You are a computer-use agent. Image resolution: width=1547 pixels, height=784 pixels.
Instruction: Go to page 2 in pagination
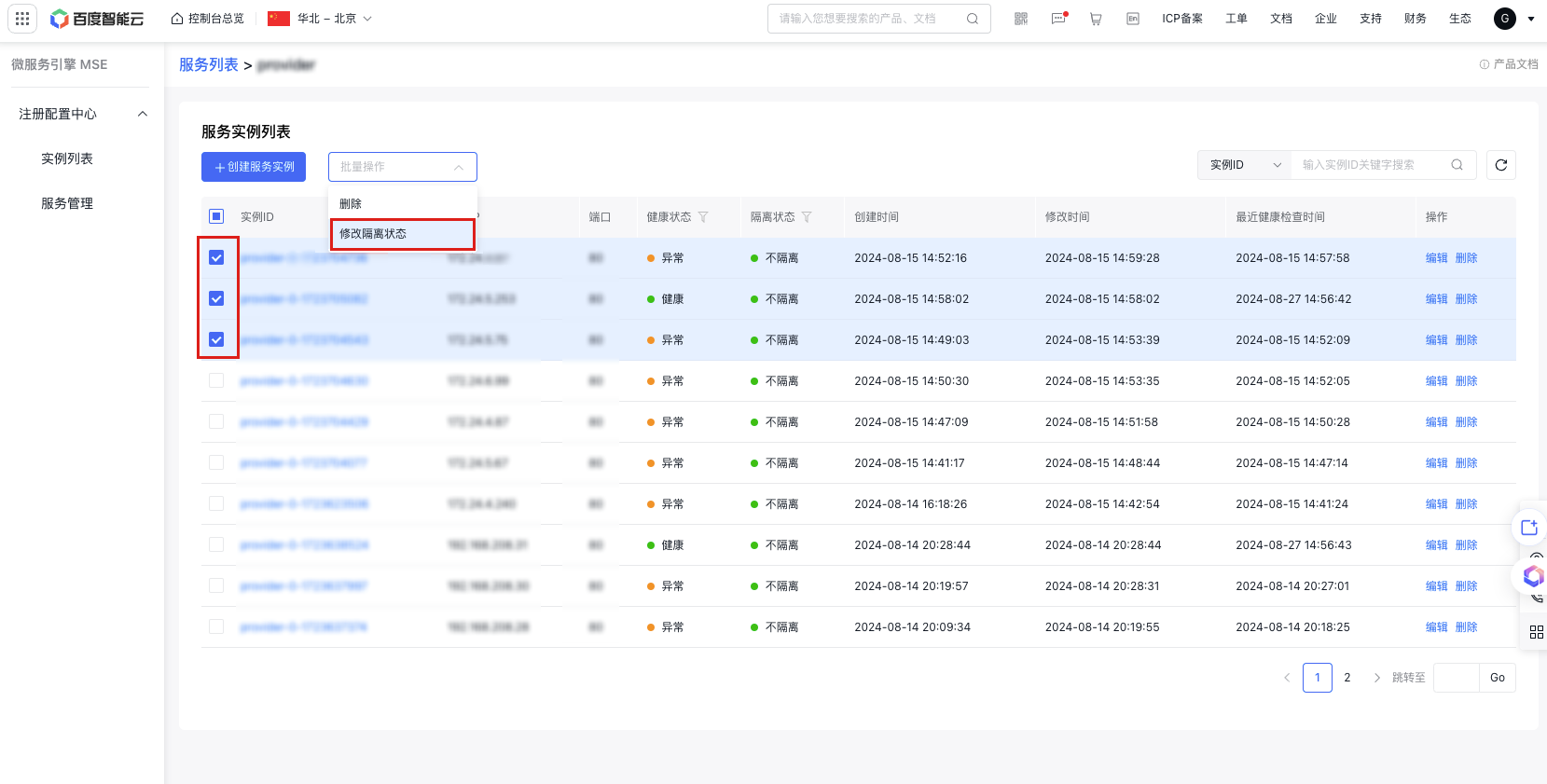[x=1347, y=678]
